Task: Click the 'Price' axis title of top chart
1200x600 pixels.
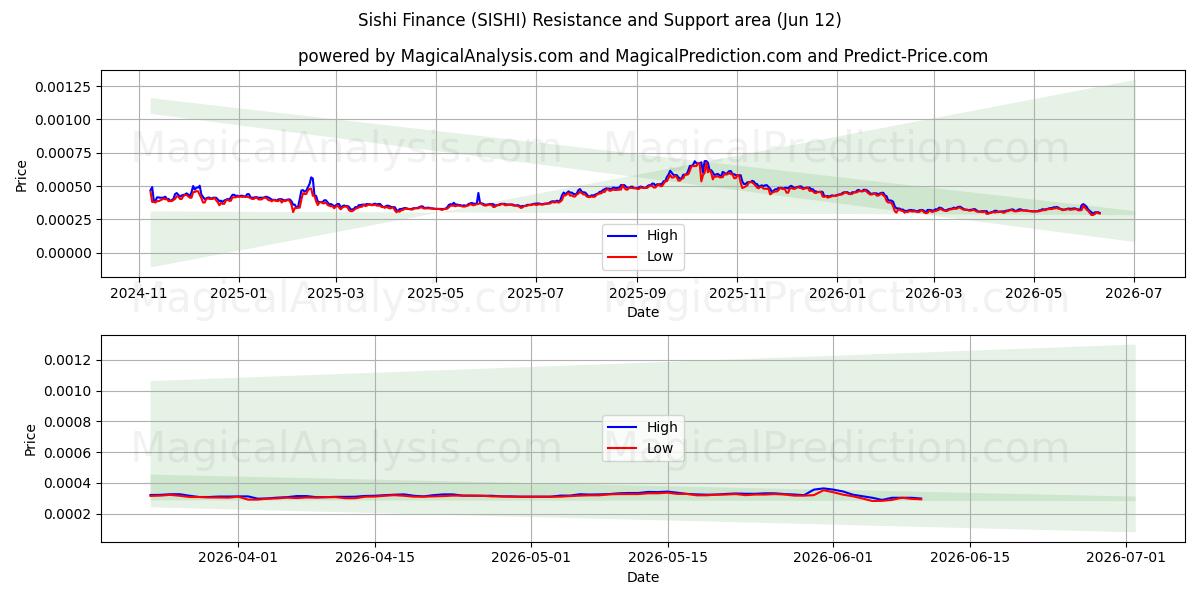Action: 22,176
